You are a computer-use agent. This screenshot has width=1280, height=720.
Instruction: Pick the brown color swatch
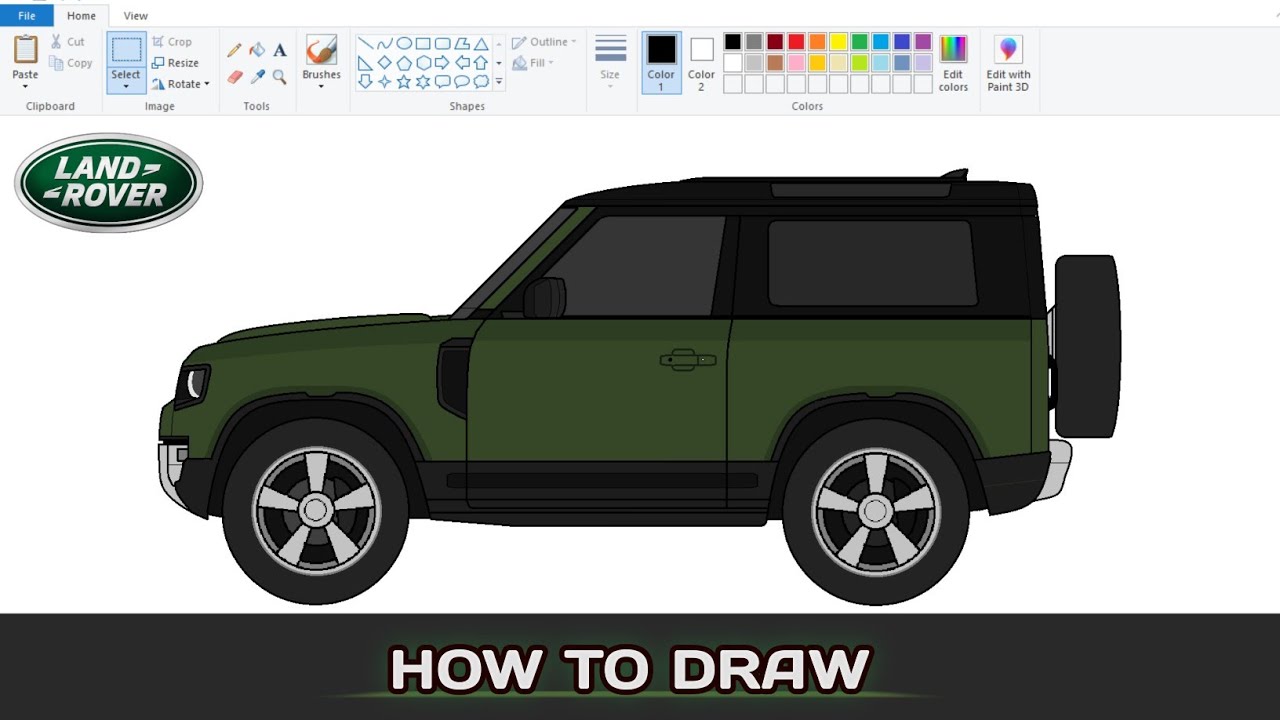[x=775, y=63]
